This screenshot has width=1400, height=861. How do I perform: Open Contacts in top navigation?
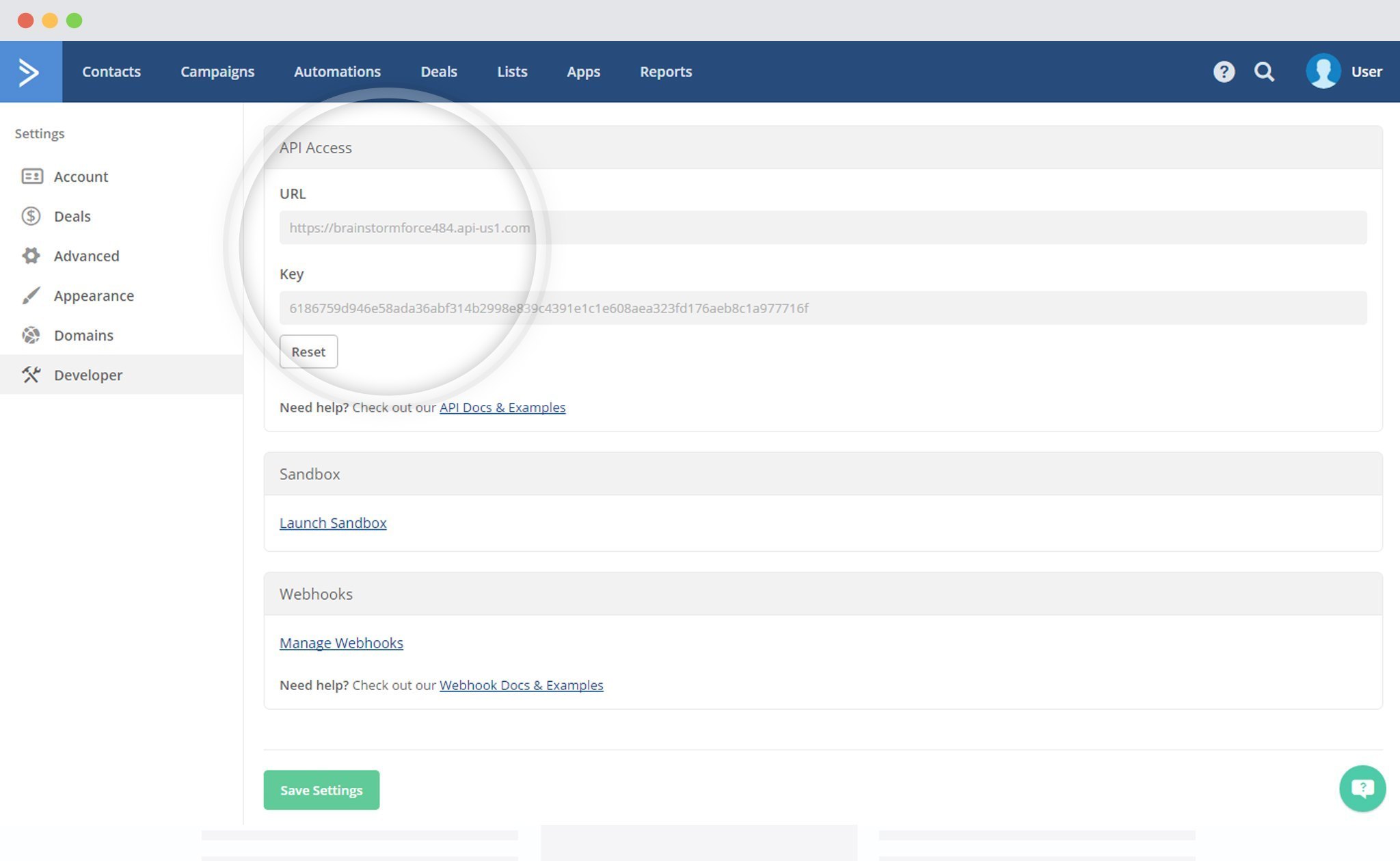[x=111, y=72]
